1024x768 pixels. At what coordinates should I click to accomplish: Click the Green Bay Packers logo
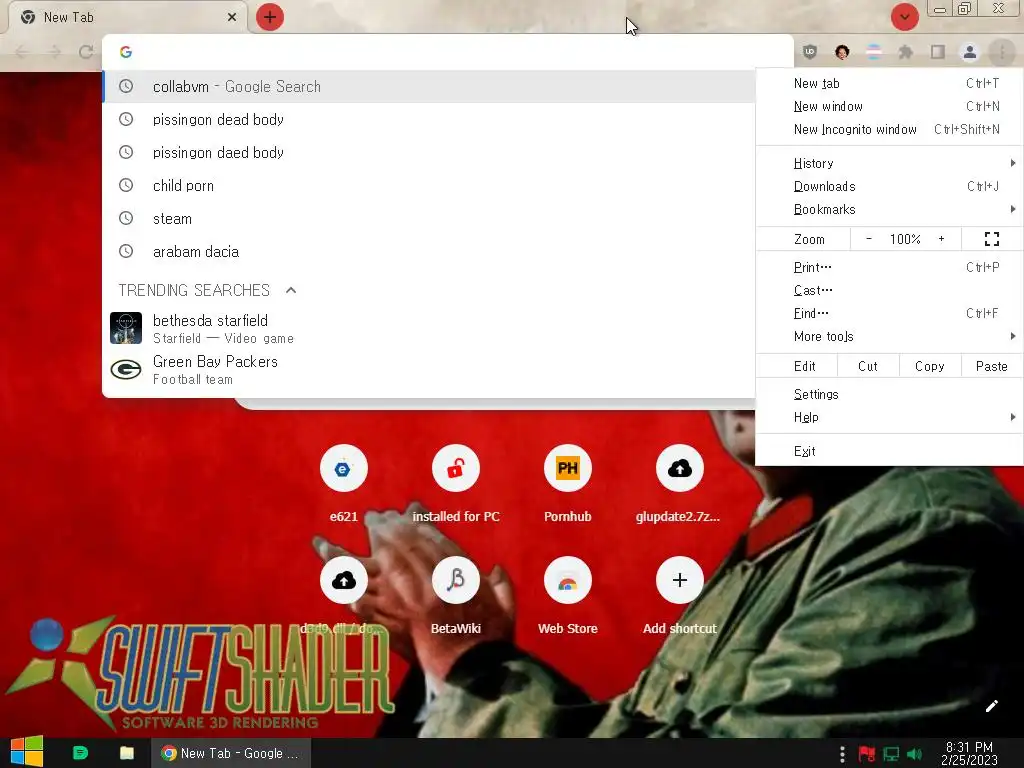126,370
